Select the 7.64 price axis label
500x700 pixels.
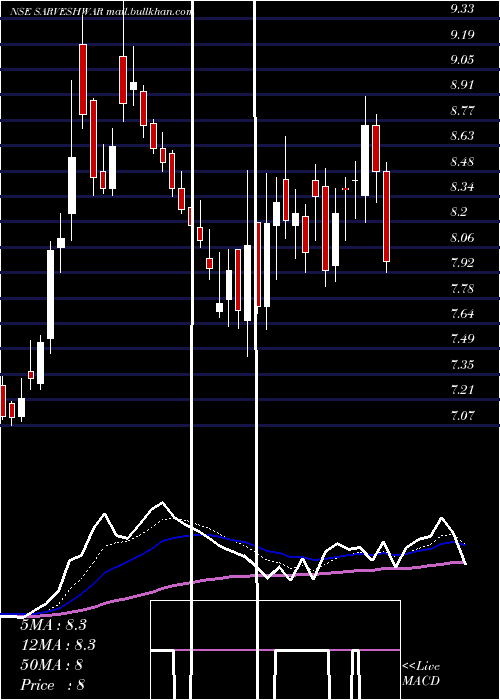(462, 313)
